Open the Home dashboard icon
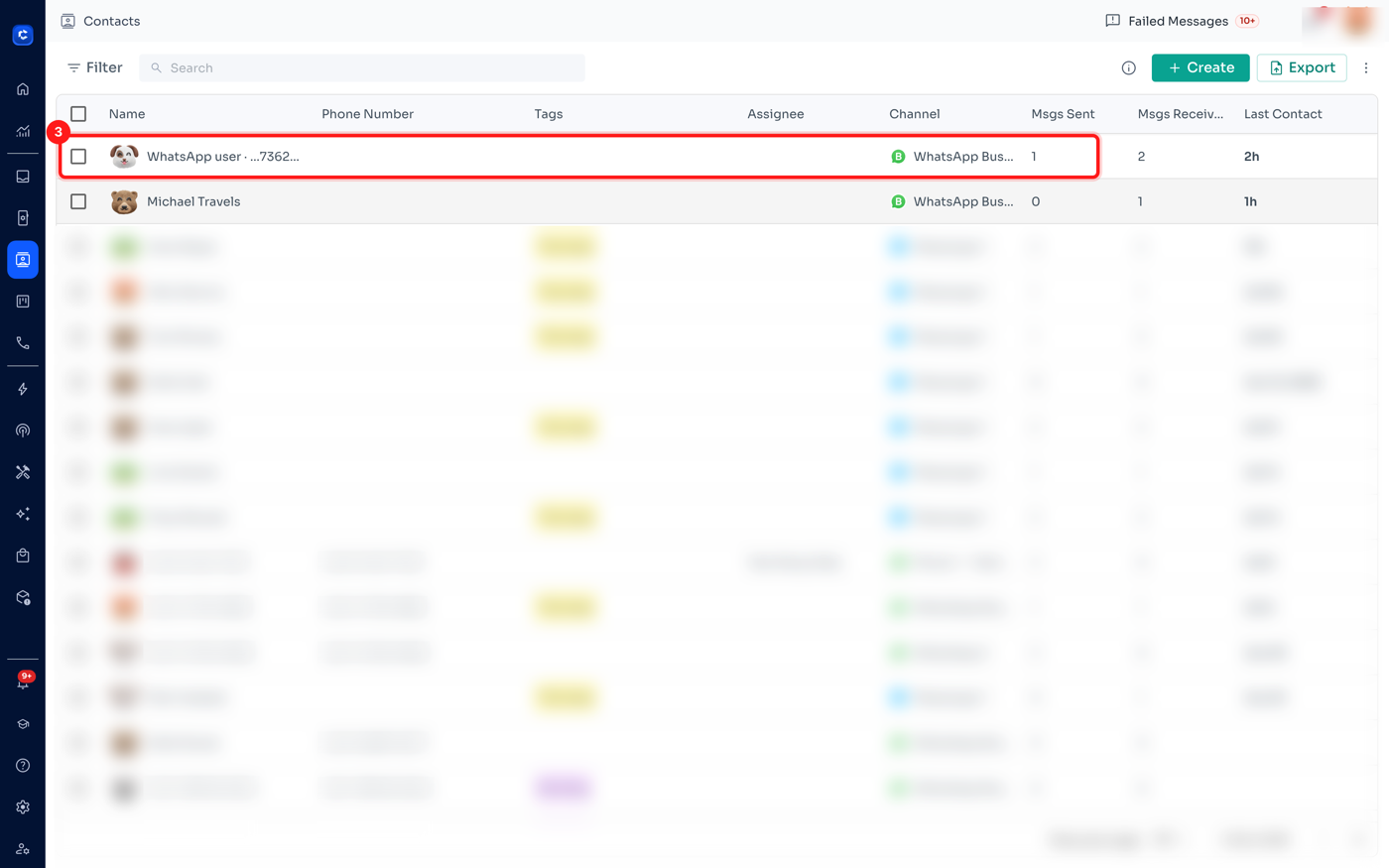The height and width of the screenshot is (868, 1389). [23, 89]
